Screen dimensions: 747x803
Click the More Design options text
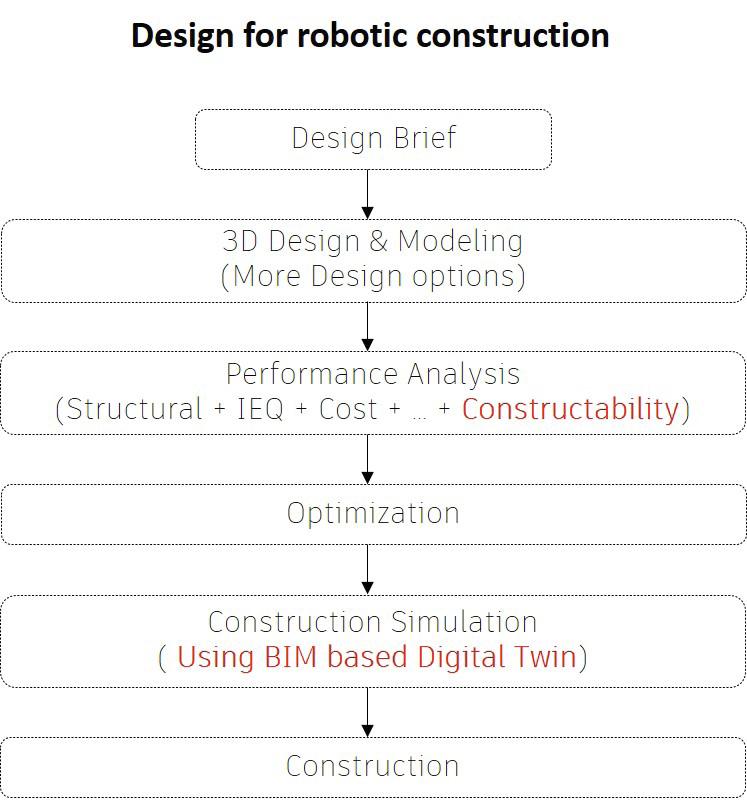point(373,277)
